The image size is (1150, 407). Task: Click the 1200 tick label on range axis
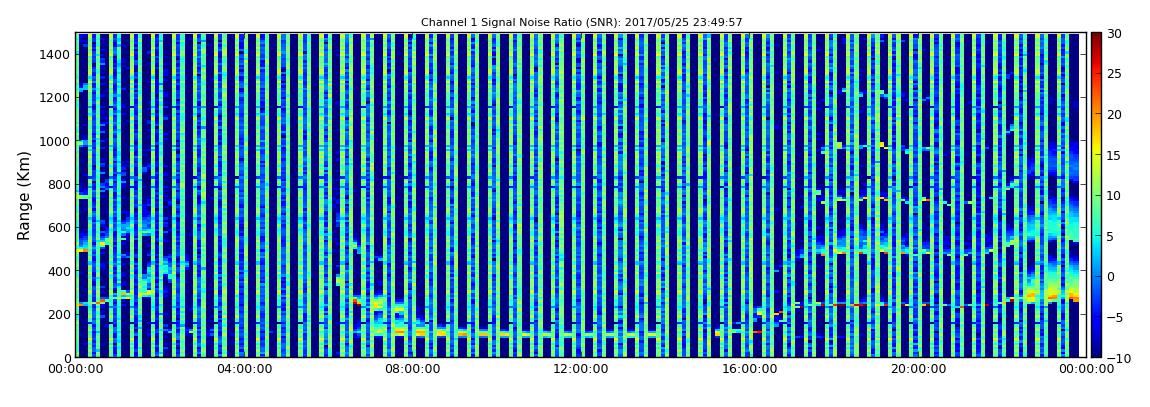coord(55,98)
